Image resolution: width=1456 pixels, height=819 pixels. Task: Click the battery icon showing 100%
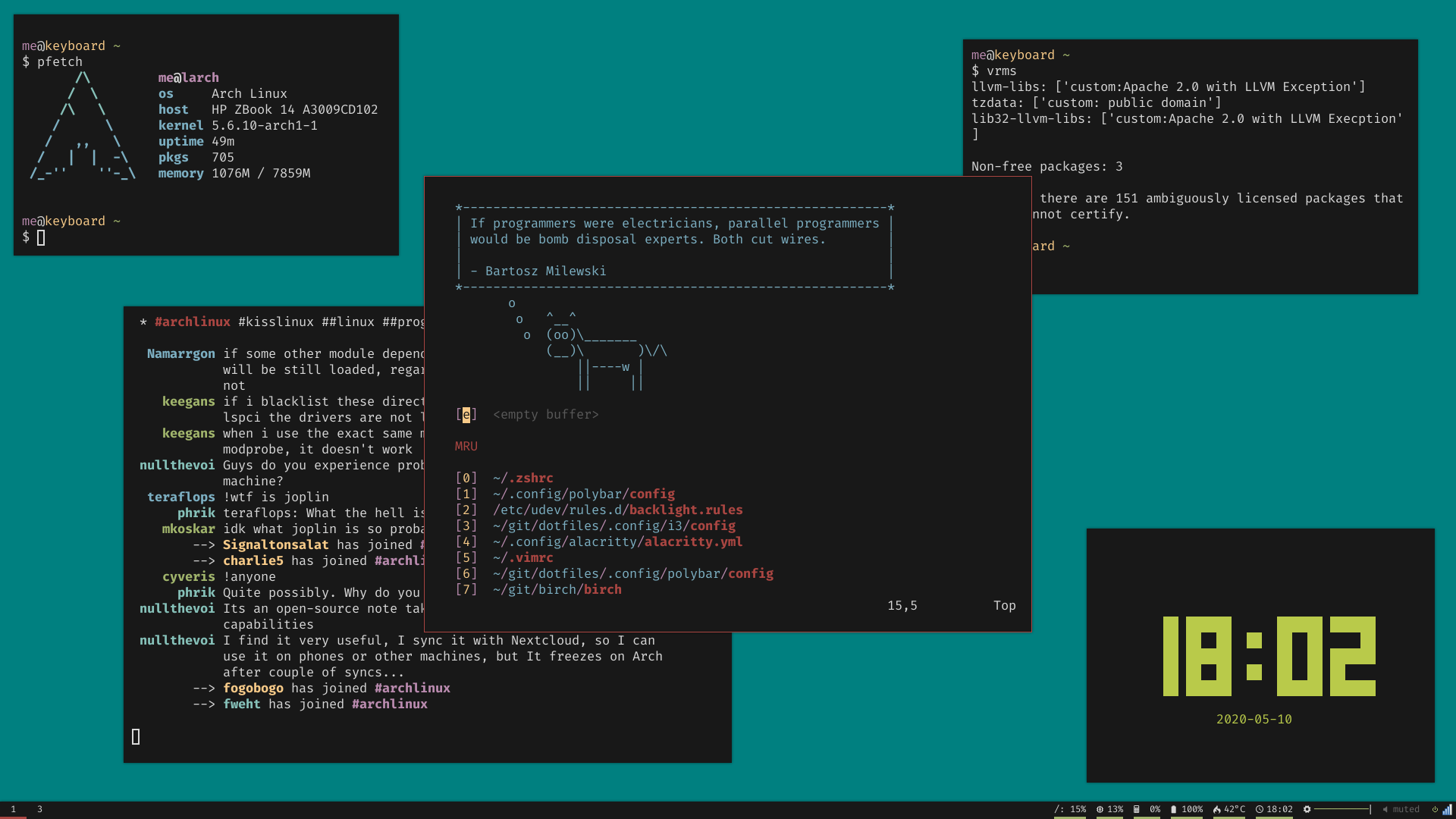click(1173, 809)
